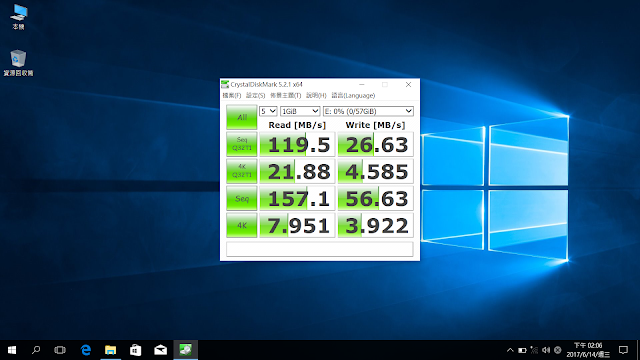The image size is (640, 360).
Task: Select the Recycle Bin desktop icon
Action: point(18,63)
